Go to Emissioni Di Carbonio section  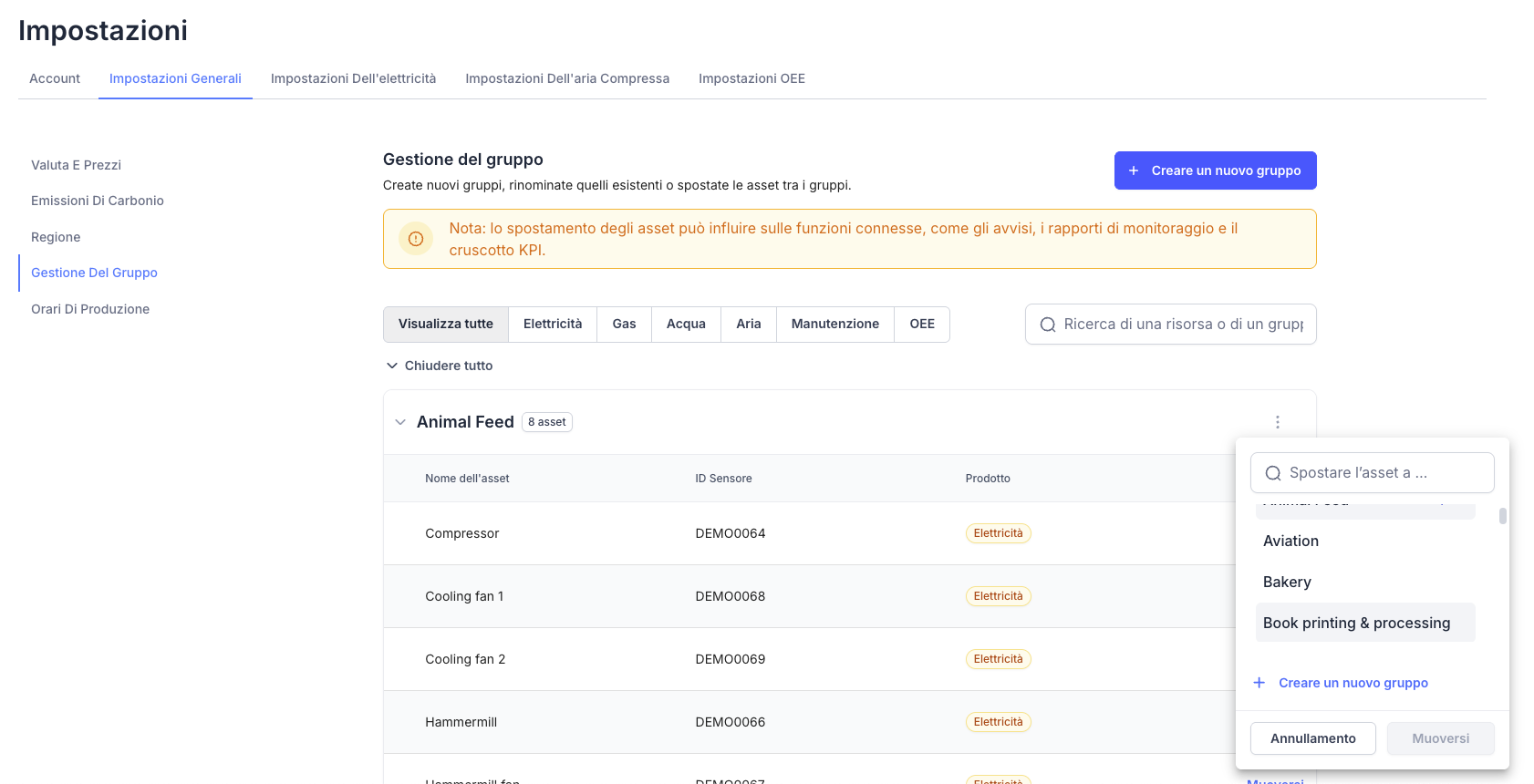98,201
